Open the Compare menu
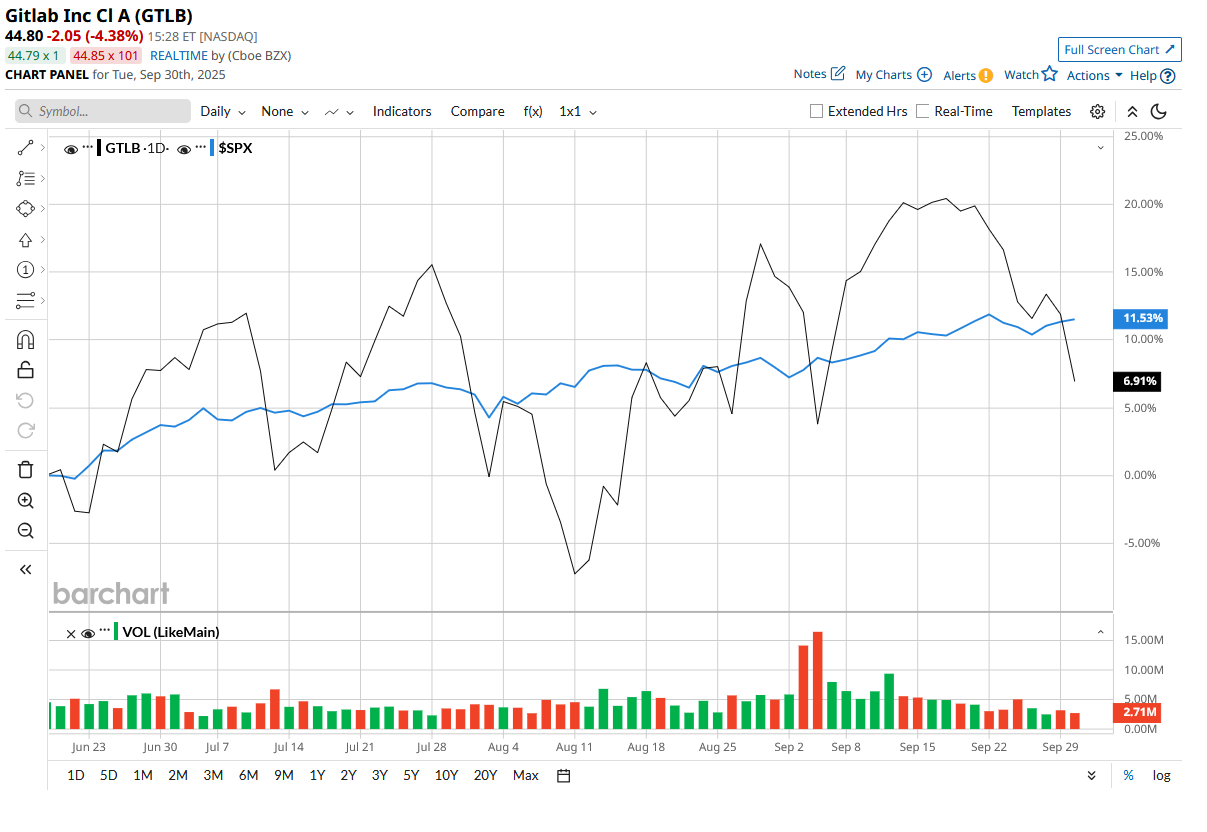Viewport: 1207px width, 832px height. 477,111
